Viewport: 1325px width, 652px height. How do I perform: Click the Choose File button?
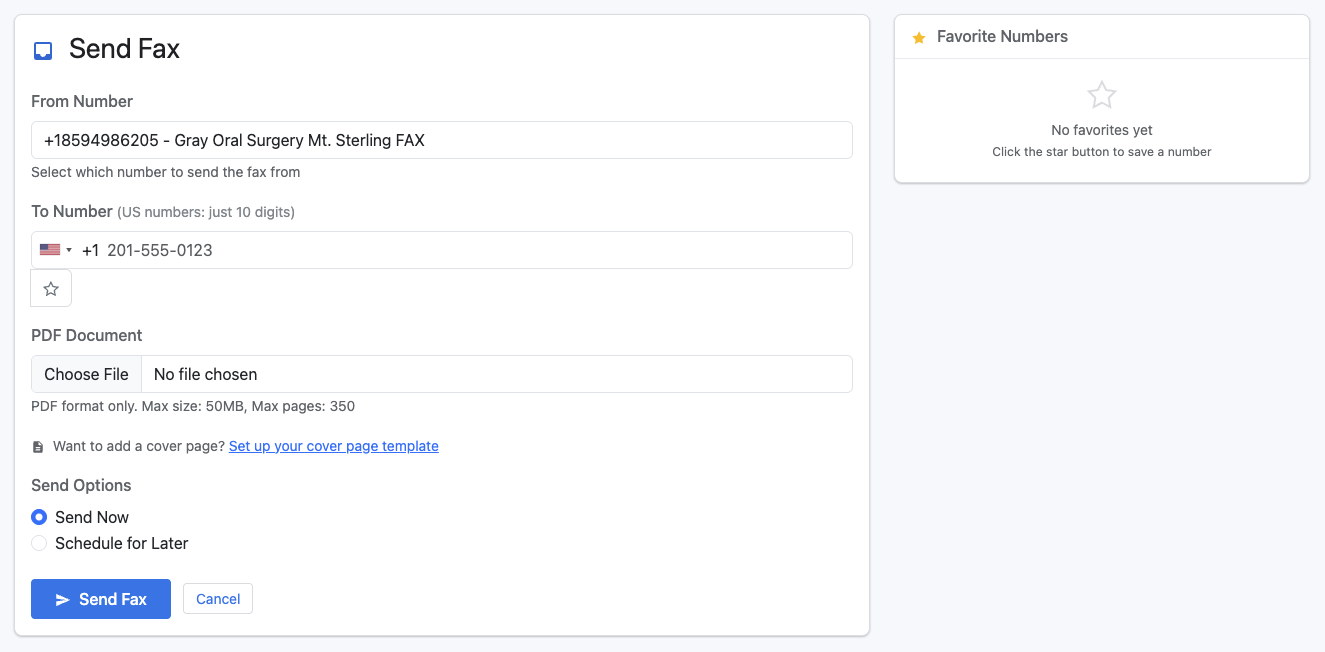[x=86, y=374]
